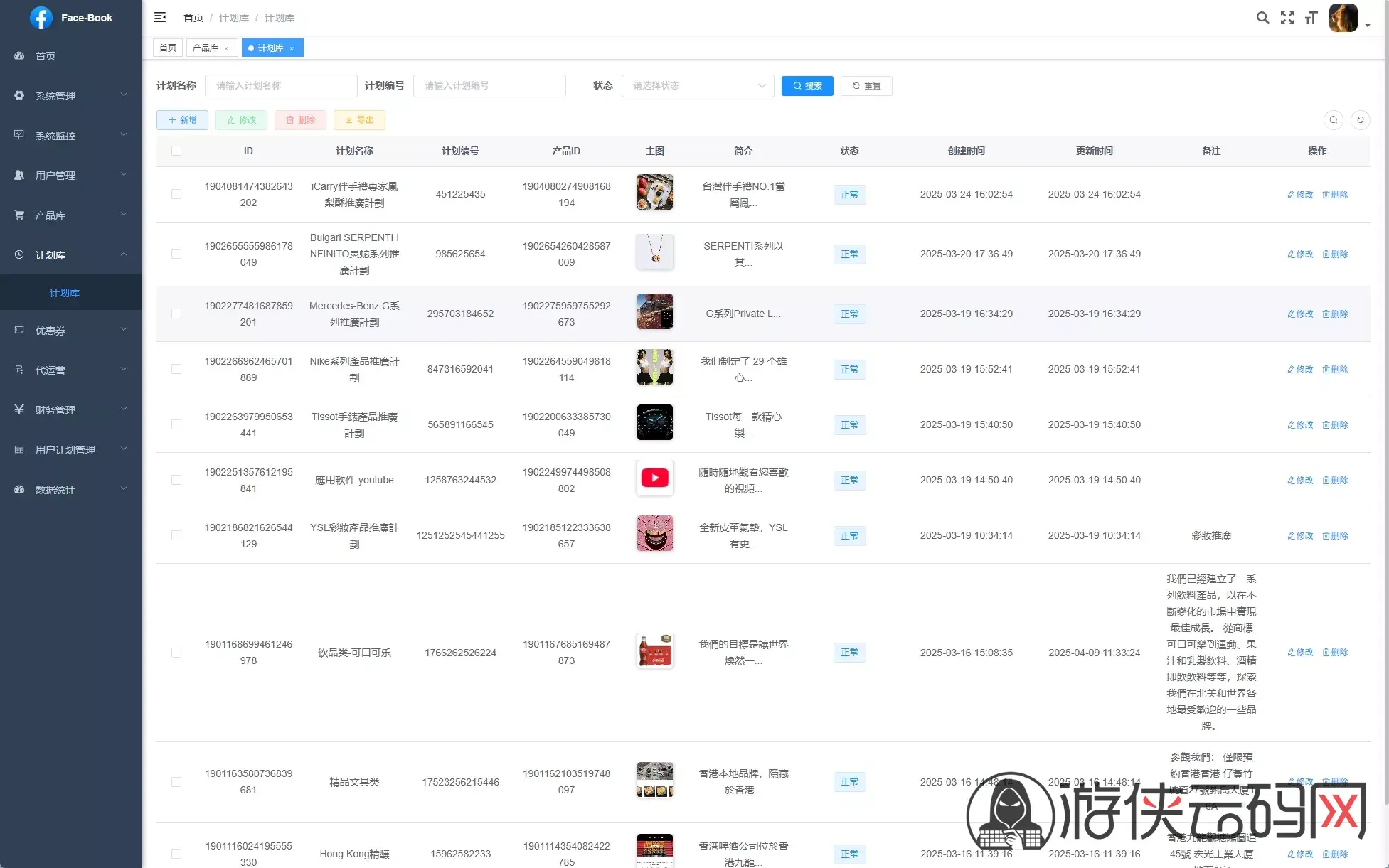Switch to the 产品库 tab

206,48
